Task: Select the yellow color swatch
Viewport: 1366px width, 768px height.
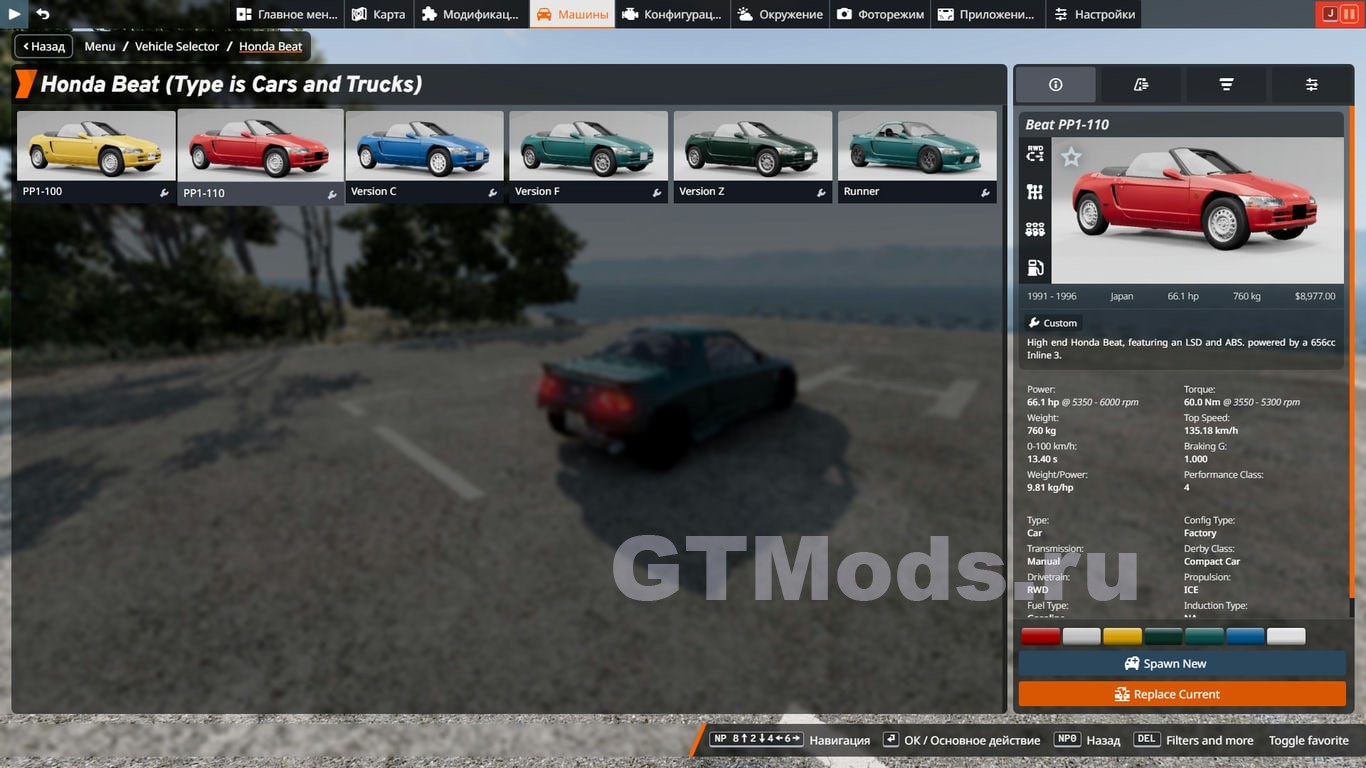Action: (1122, 636)
